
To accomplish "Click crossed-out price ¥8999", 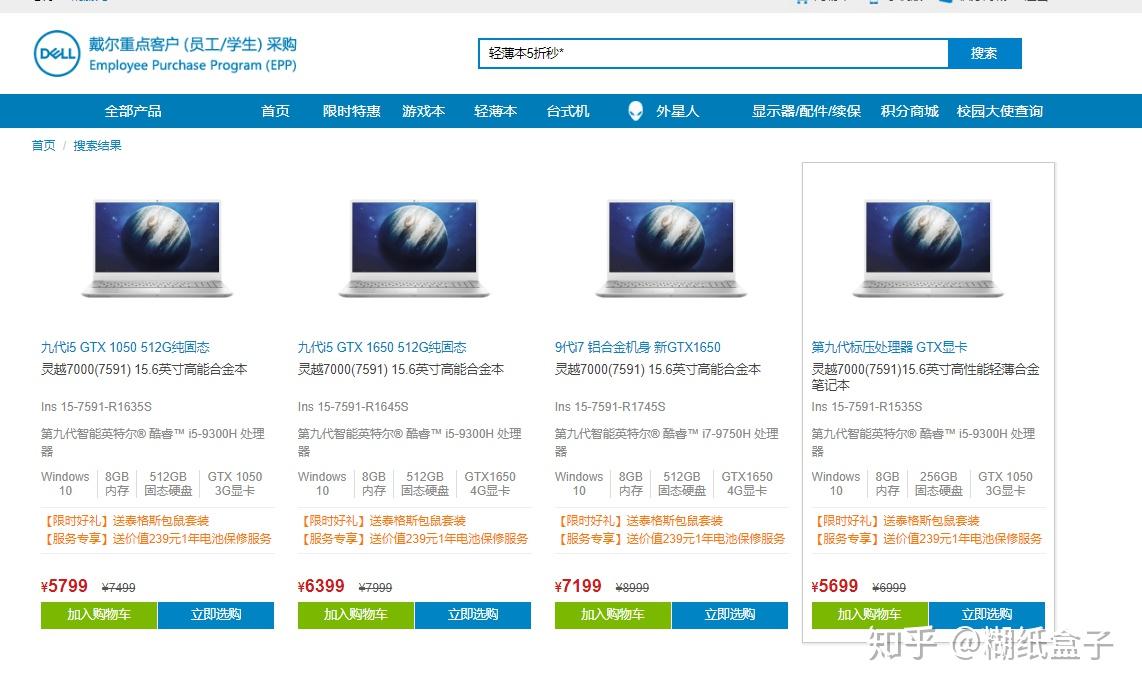I will click(x=632, y=588).
